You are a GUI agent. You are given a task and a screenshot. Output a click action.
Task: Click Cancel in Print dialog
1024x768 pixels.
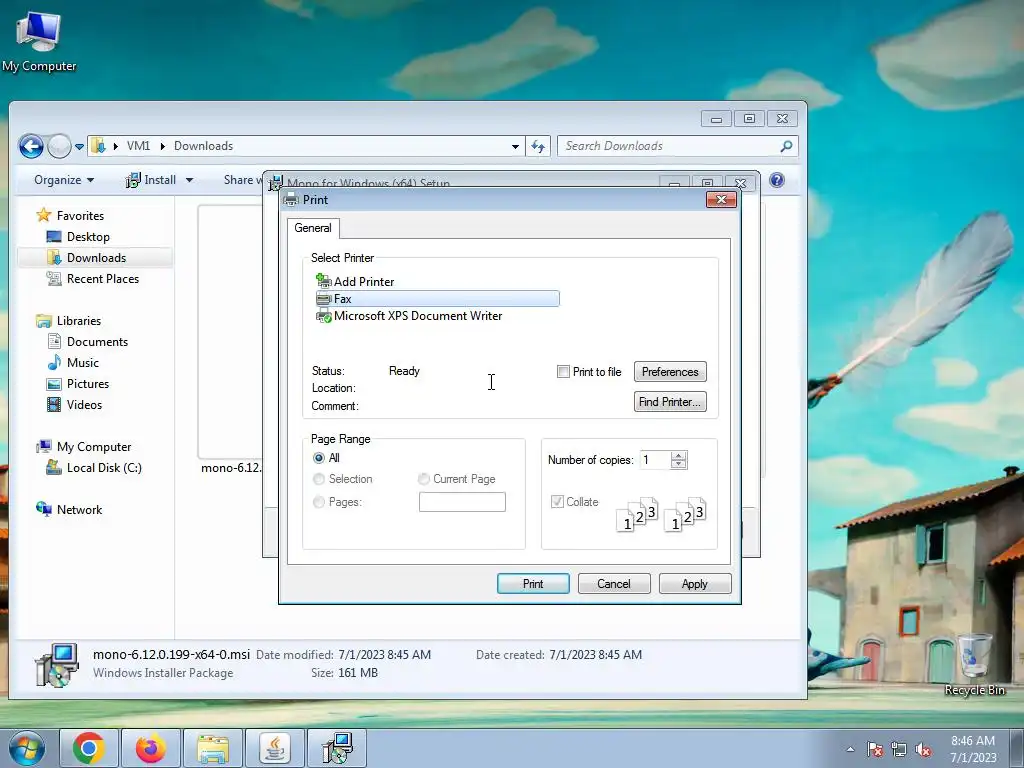[614, 584]
